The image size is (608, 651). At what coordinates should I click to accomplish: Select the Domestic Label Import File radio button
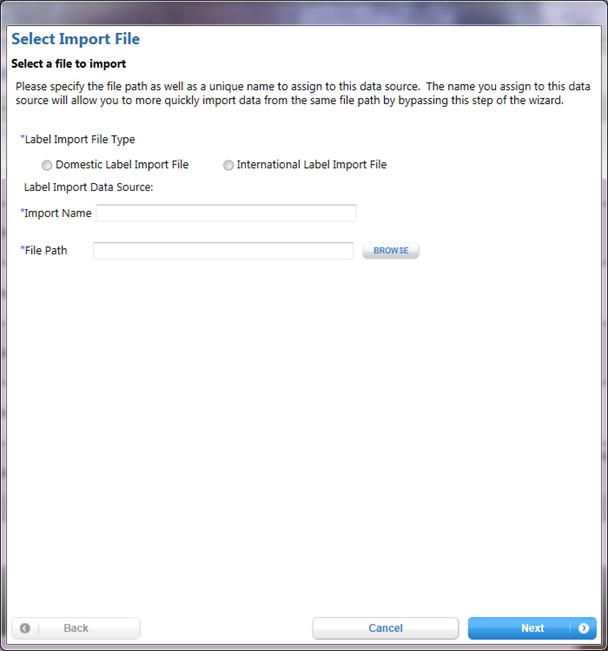point(47,165)
